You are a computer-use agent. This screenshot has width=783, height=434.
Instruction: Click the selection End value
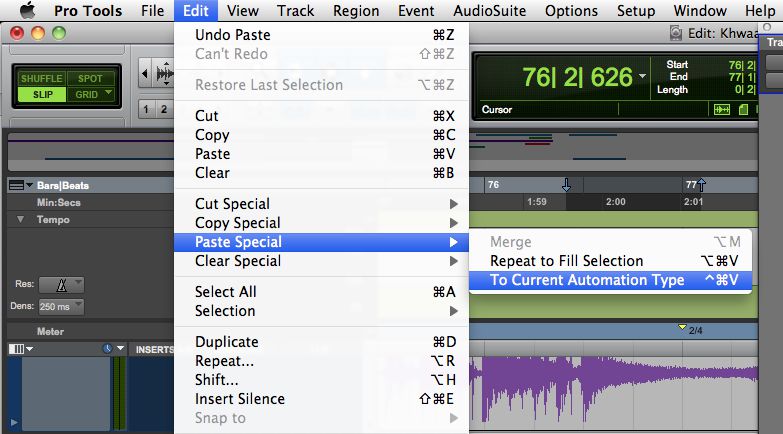[x=742, y=77]
